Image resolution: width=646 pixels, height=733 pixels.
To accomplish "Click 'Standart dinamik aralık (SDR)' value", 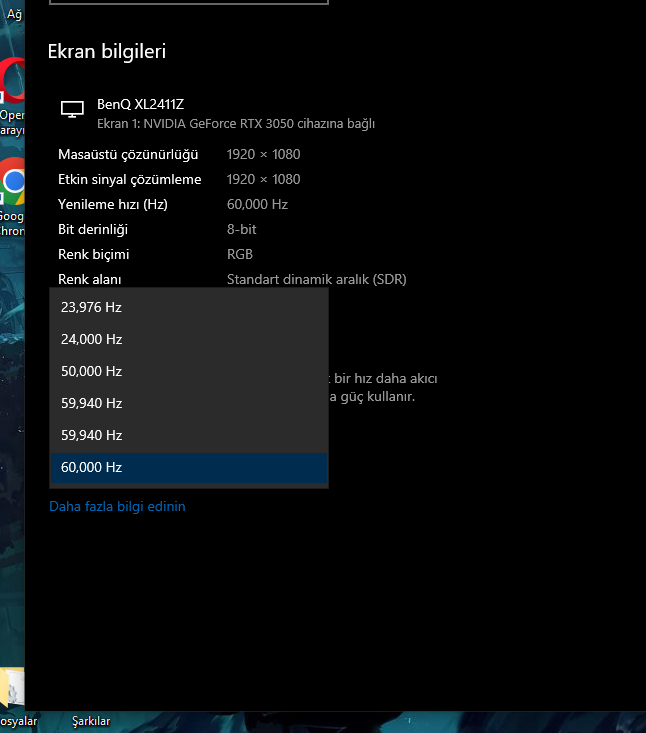I will [316, 279].
